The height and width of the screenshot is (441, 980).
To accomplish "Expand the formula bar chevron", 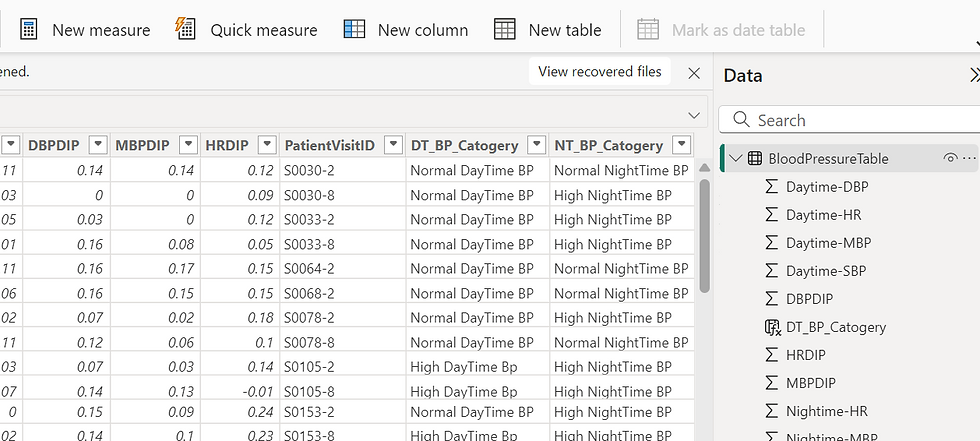I will [x=694, y=116].
